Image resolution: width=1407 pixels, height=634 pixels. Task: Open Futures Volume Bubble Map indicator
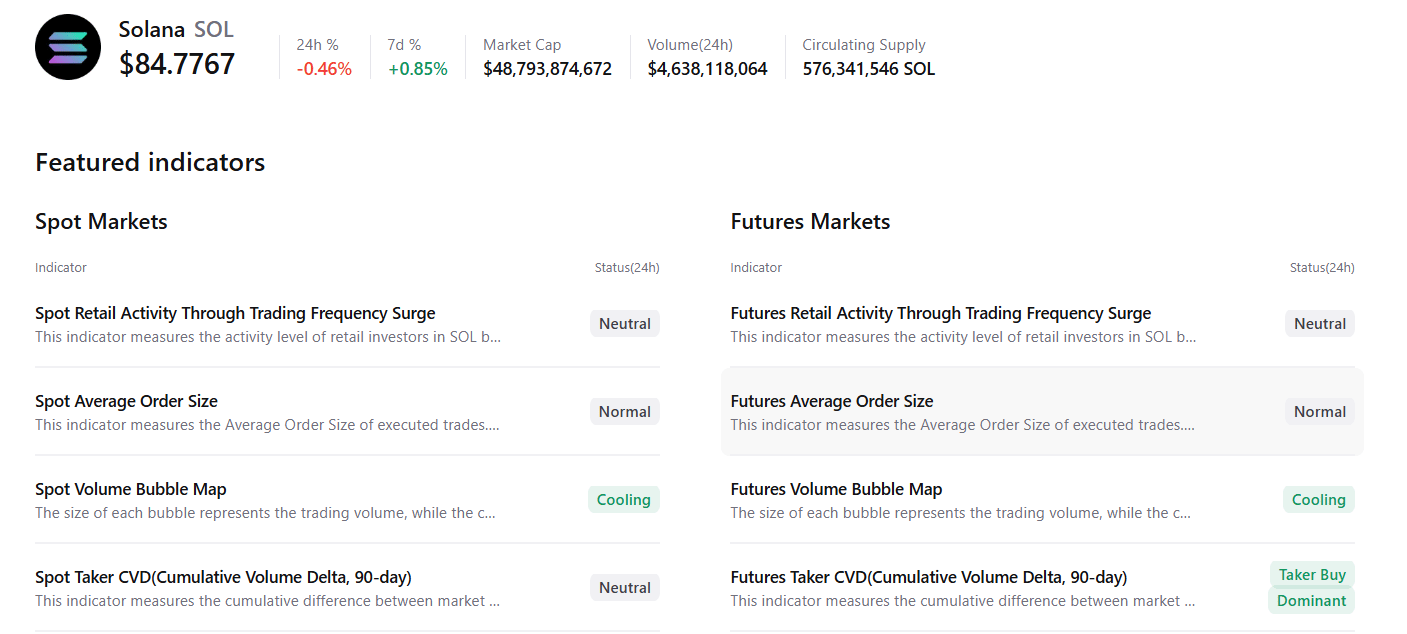[1042, 500]
